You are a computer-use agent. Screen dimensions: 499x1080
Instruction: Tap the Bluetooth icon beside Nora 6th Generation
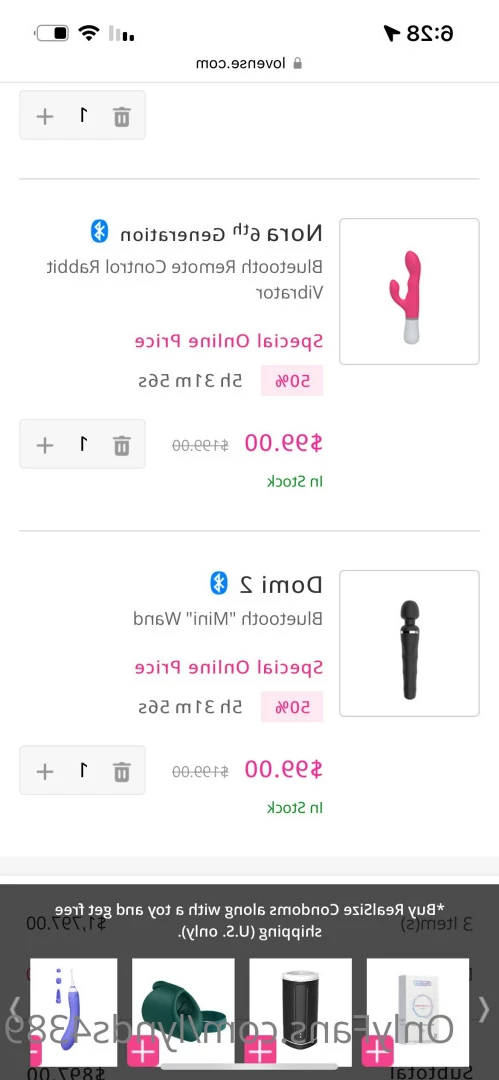point(100,232)
